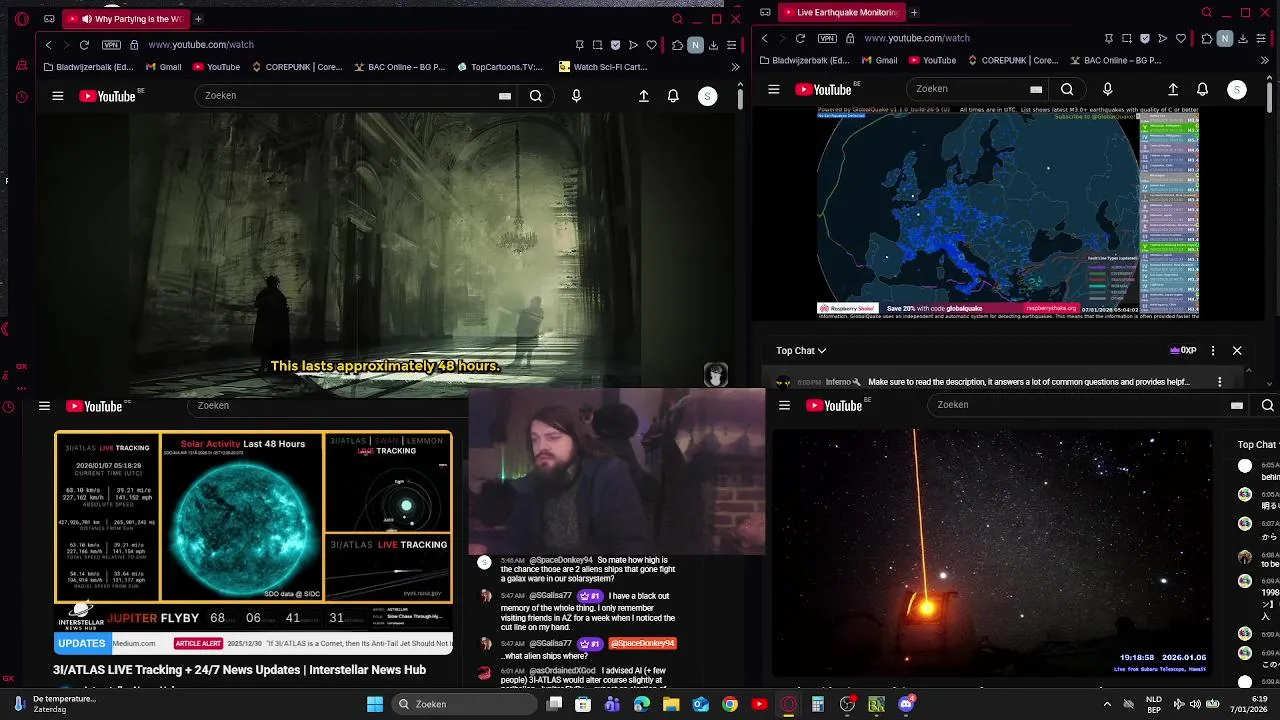
Task: Start voice search microphone in earthquake window
Action: (1107, 89)
